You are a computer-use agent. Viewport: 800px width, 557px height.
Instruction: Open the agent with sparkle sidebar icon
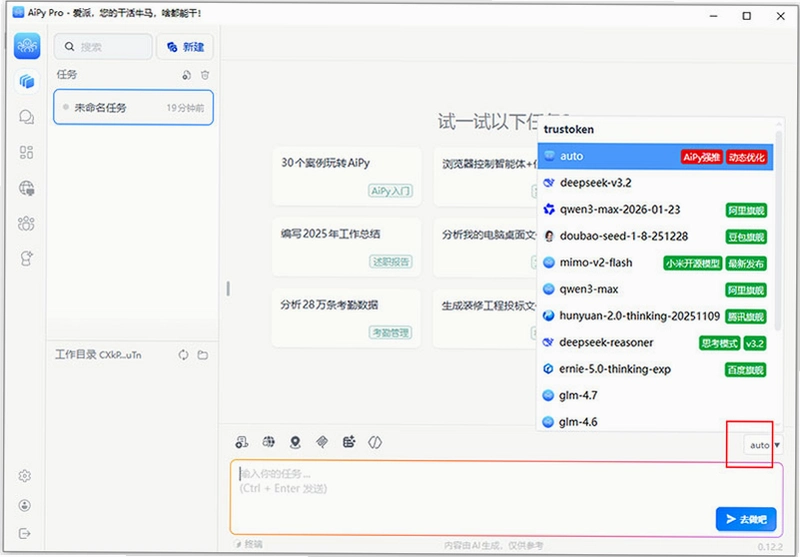[x=27, y=258]
